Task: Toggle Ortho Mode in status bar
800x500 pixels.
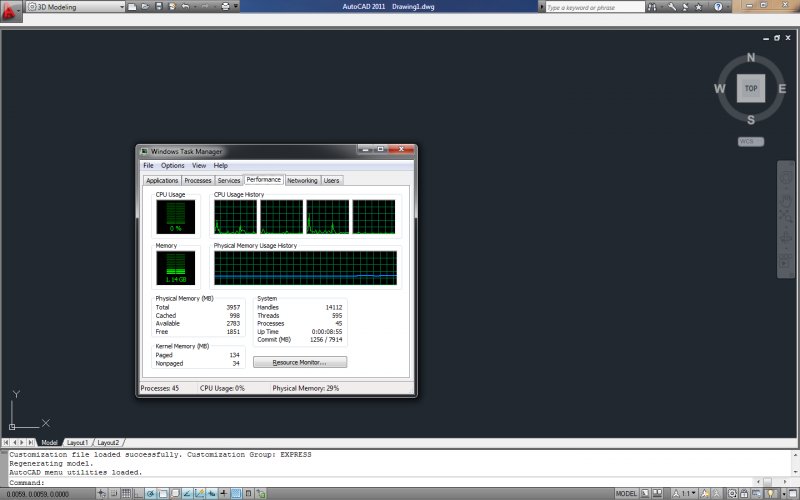Action: 138,493
